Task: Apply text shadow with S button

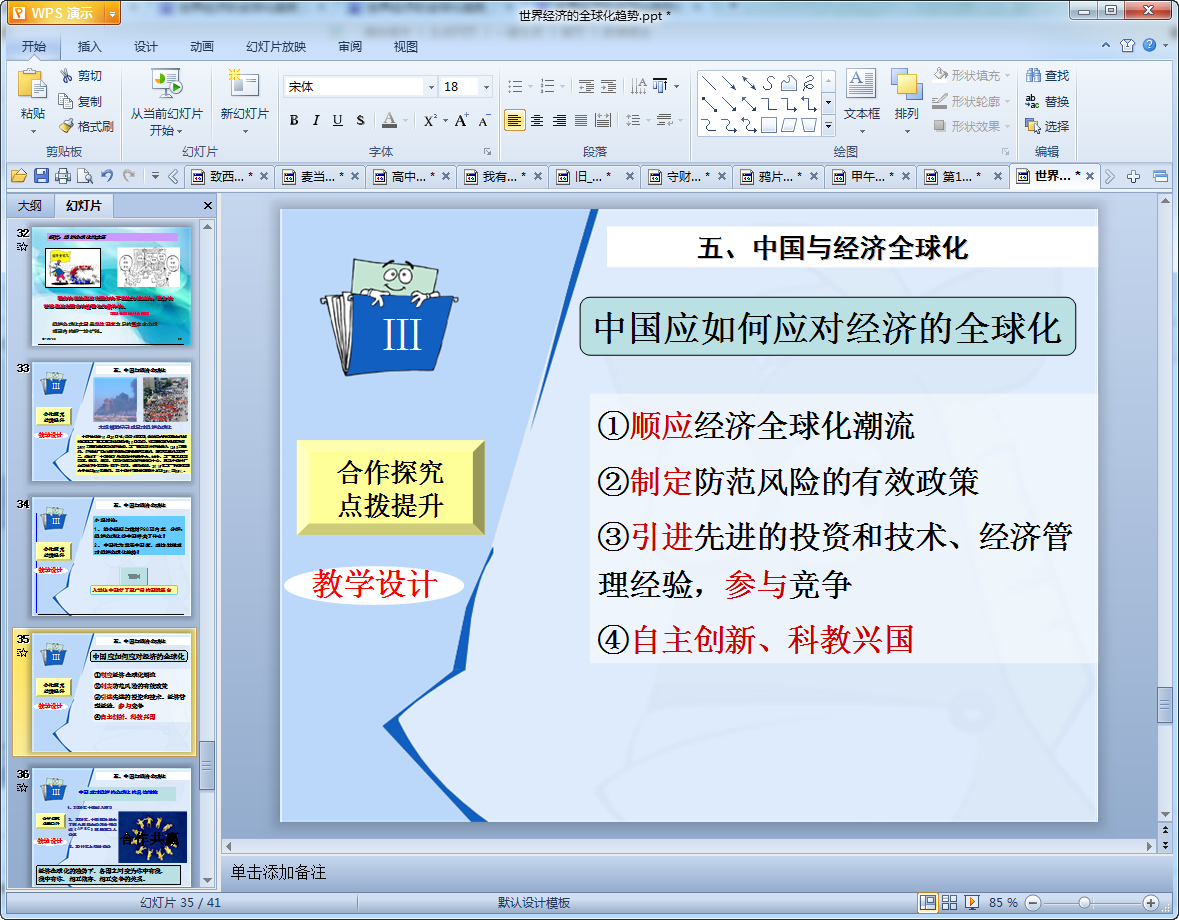Action: point(360,120)
